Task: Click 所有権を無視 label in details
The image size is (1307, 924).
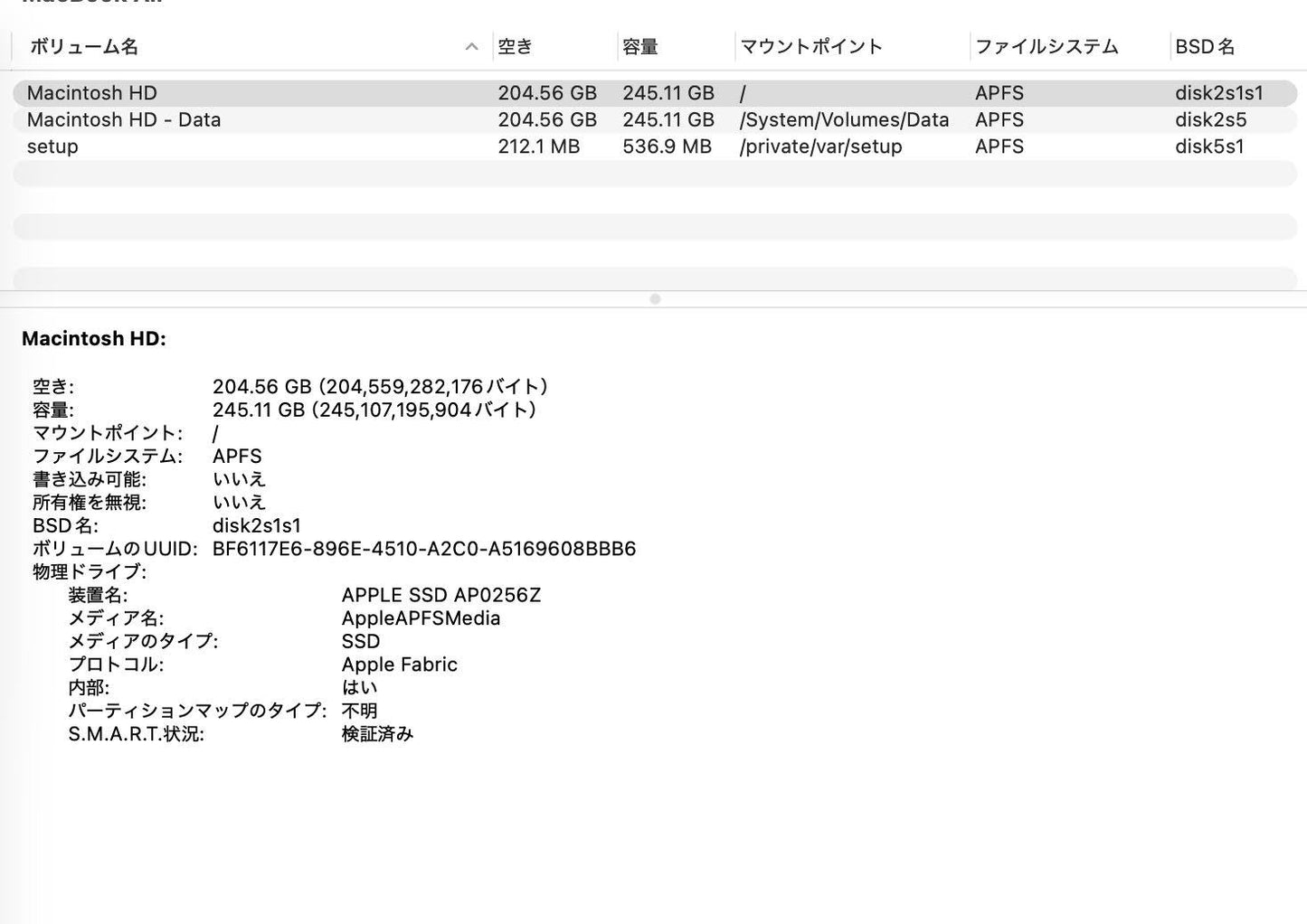Action: (89, 503)
